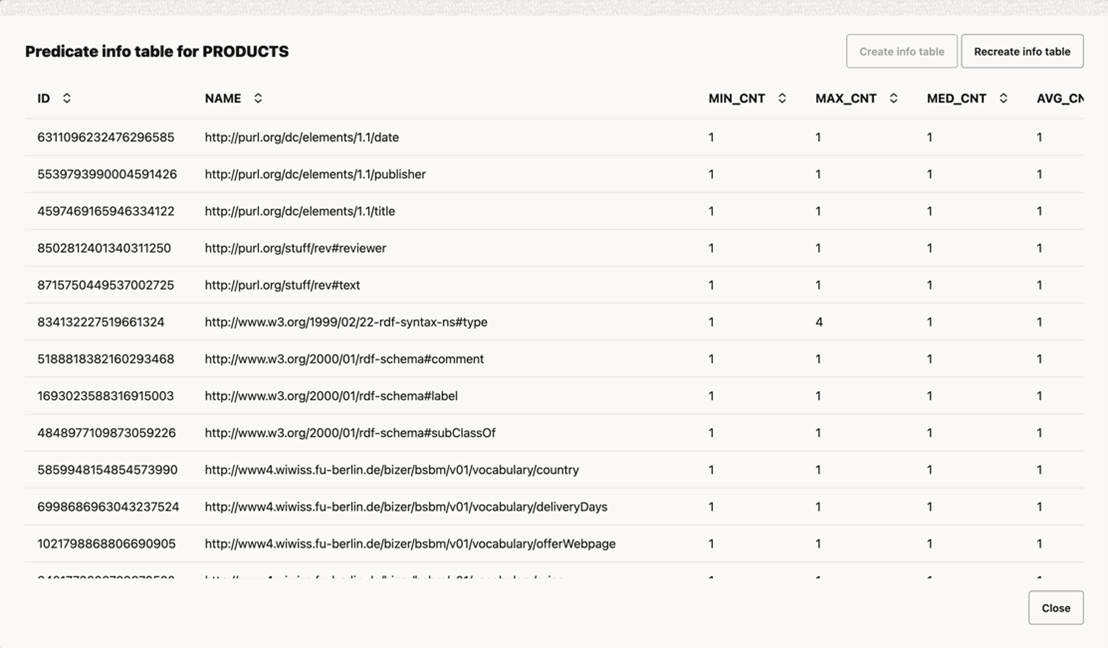Select the dc/elements/1.1/date predicate row

click(x=301, y=137)
